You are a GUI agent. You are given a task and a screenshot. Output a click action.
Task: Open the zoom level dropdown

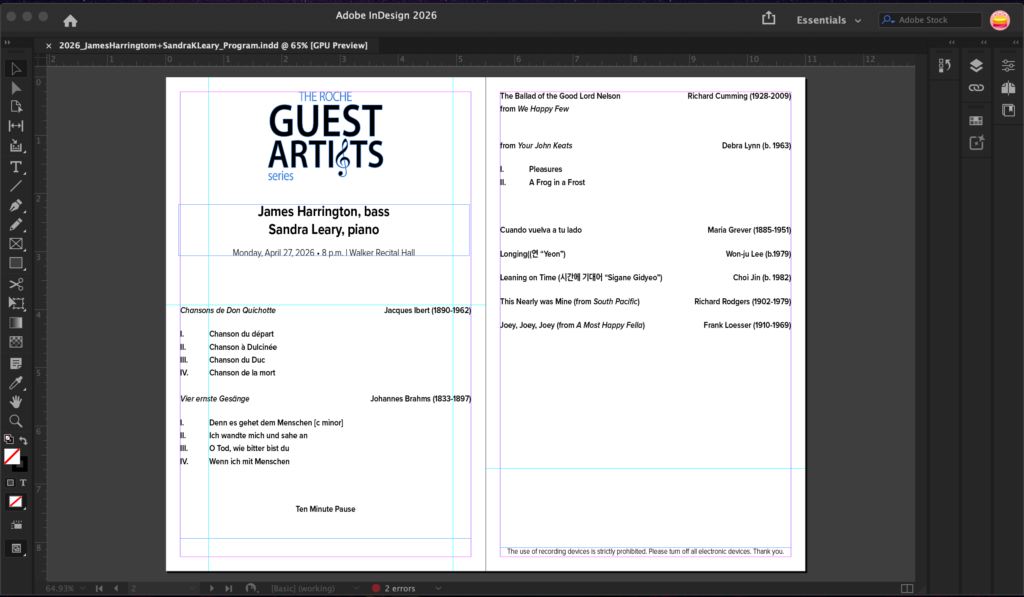point(83,589)
